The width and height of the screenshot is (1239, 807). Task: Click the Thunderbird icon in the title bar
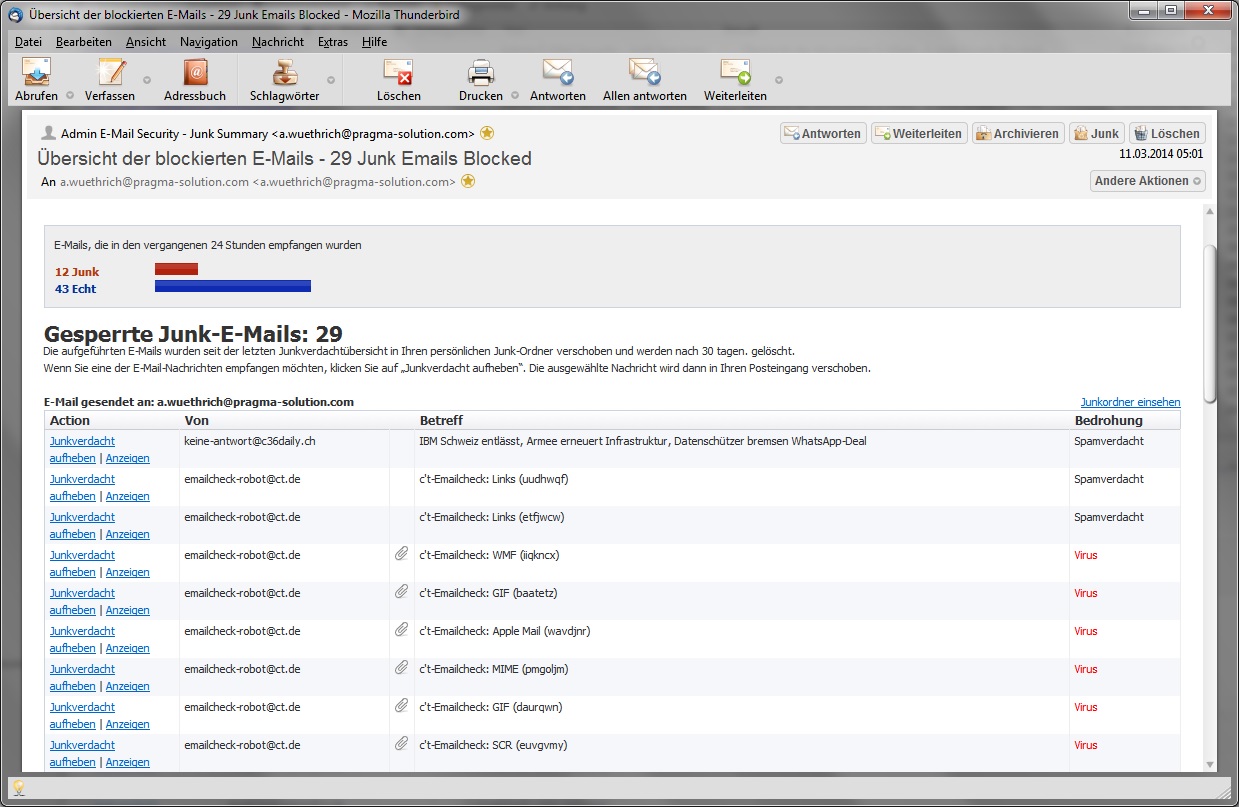tap(16, 15)
